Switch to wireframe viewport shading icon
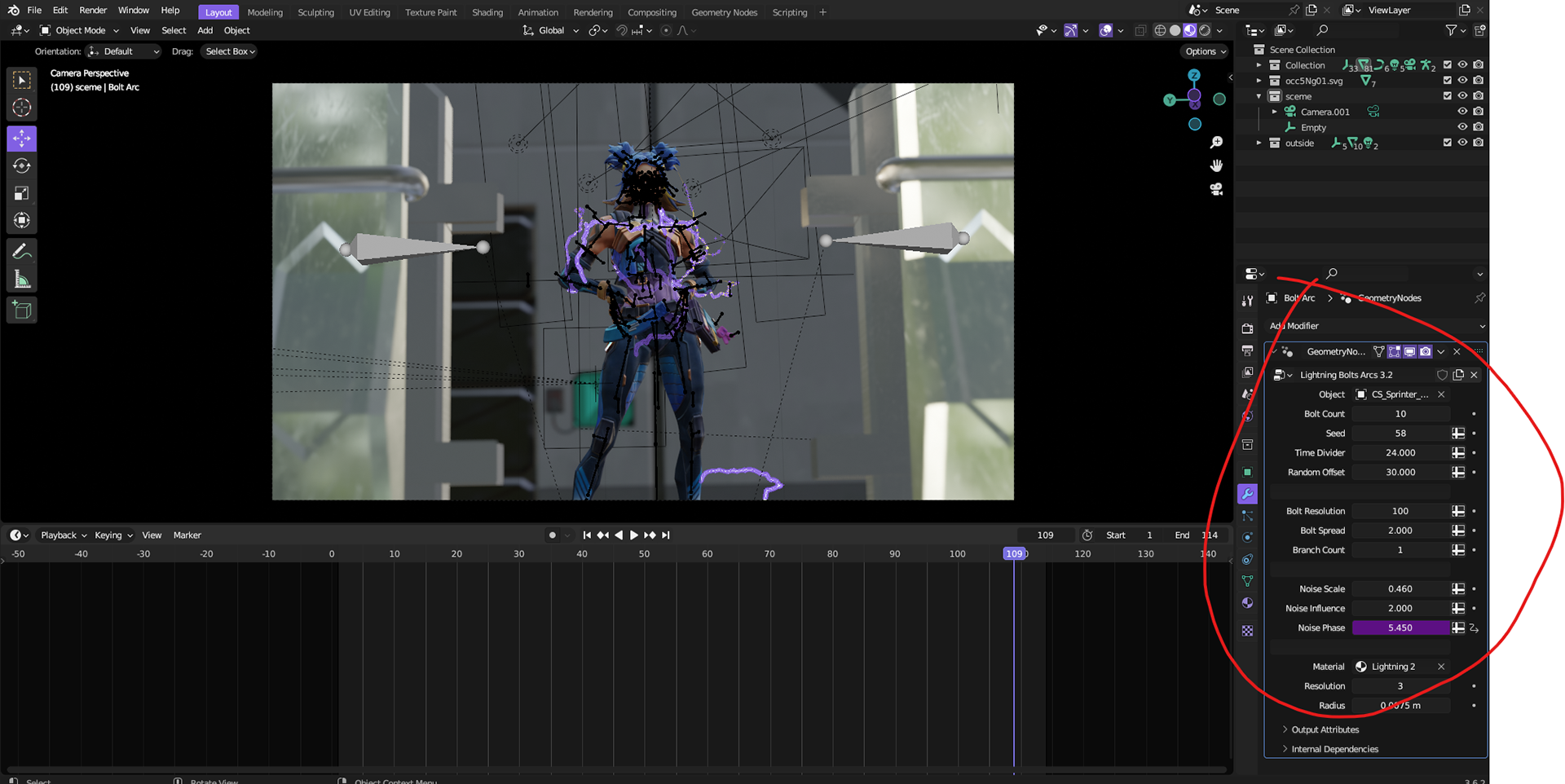 click(x=1160, y=30)
